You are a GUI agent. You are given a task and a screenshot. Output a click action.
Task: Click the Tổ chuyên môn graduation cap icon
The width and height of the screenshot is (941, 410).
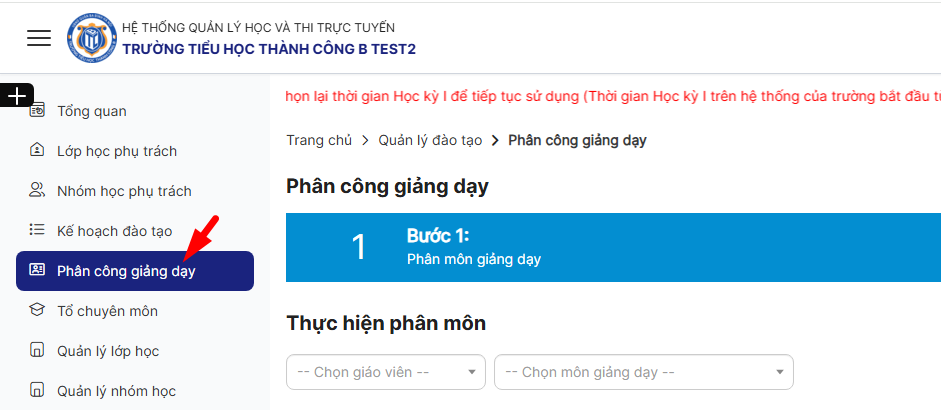tap(38, 311)
